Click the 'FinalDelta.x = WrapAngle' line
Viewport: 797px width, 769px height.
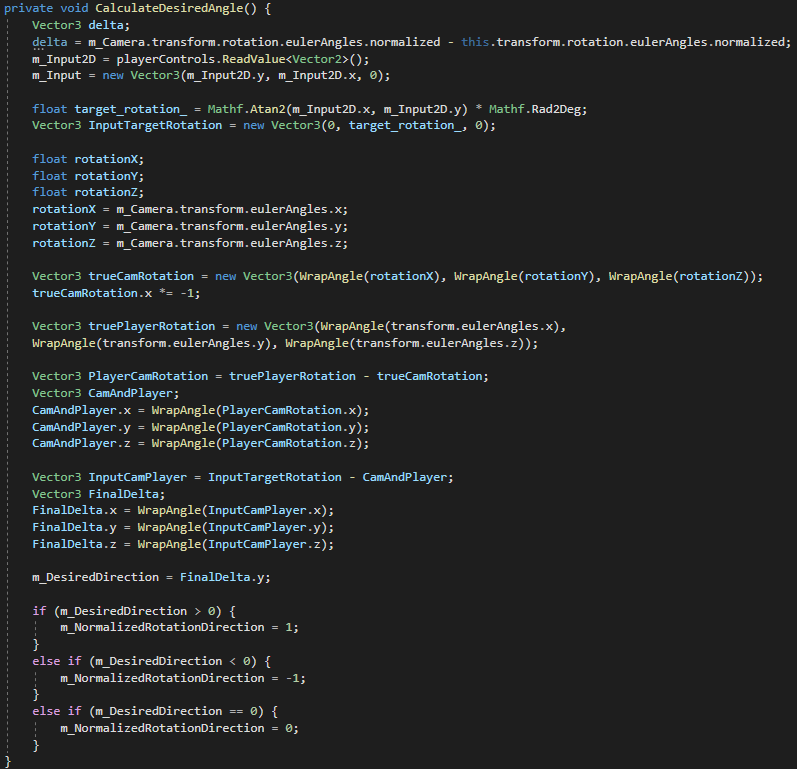[x=183, y=511]
